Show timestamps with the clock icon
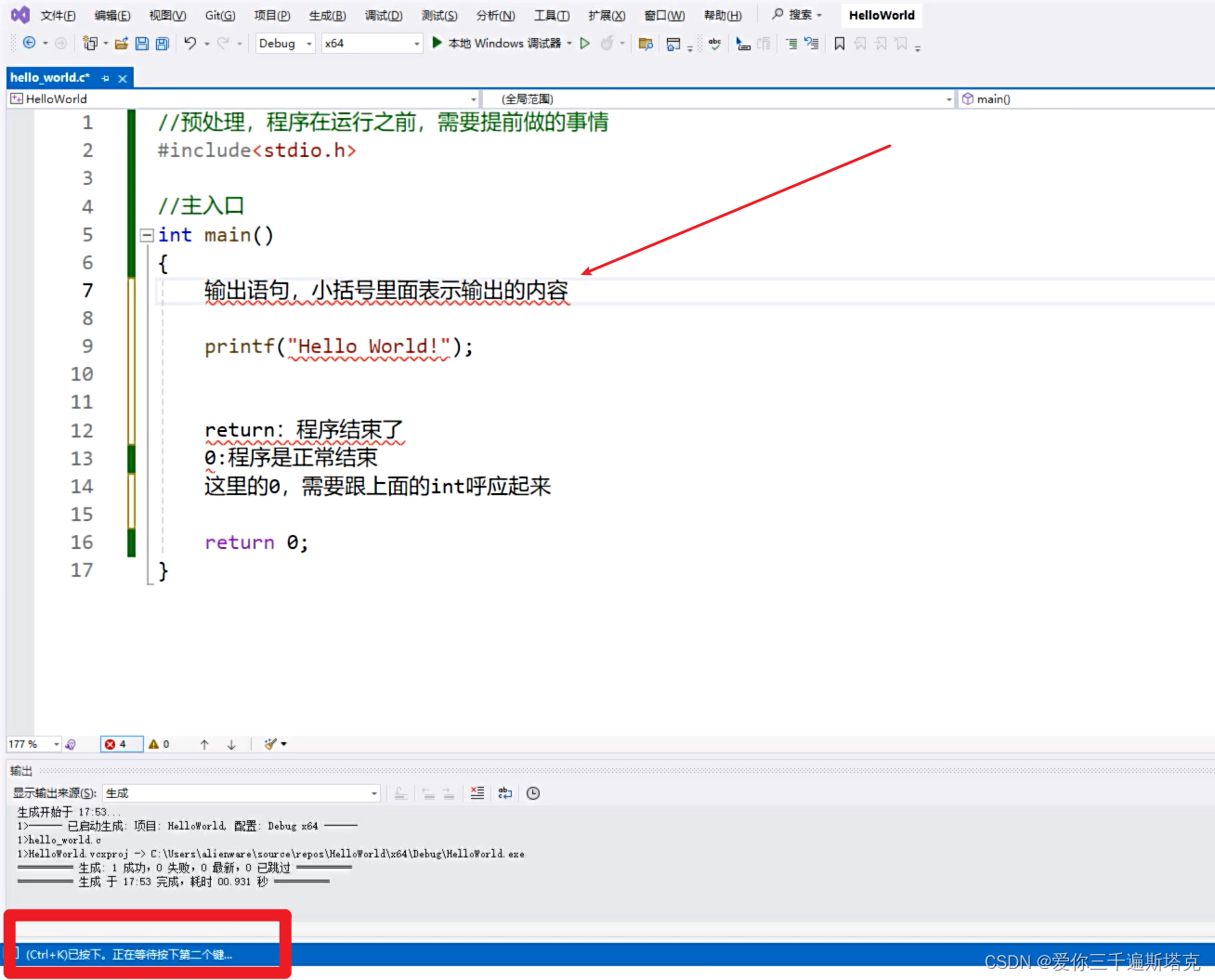Screen dimensions: 1215x980 [x=531, y=793]
